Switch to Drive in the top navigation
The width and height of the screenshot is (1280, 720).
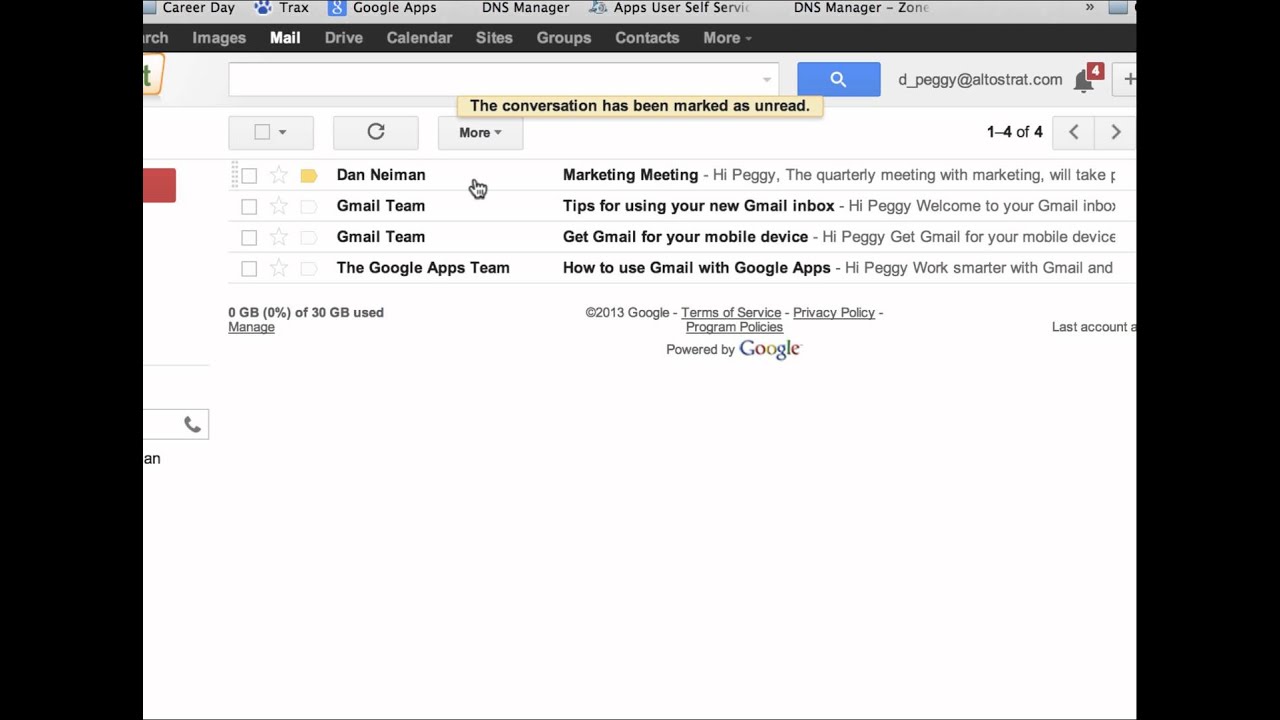coord(343,38)
